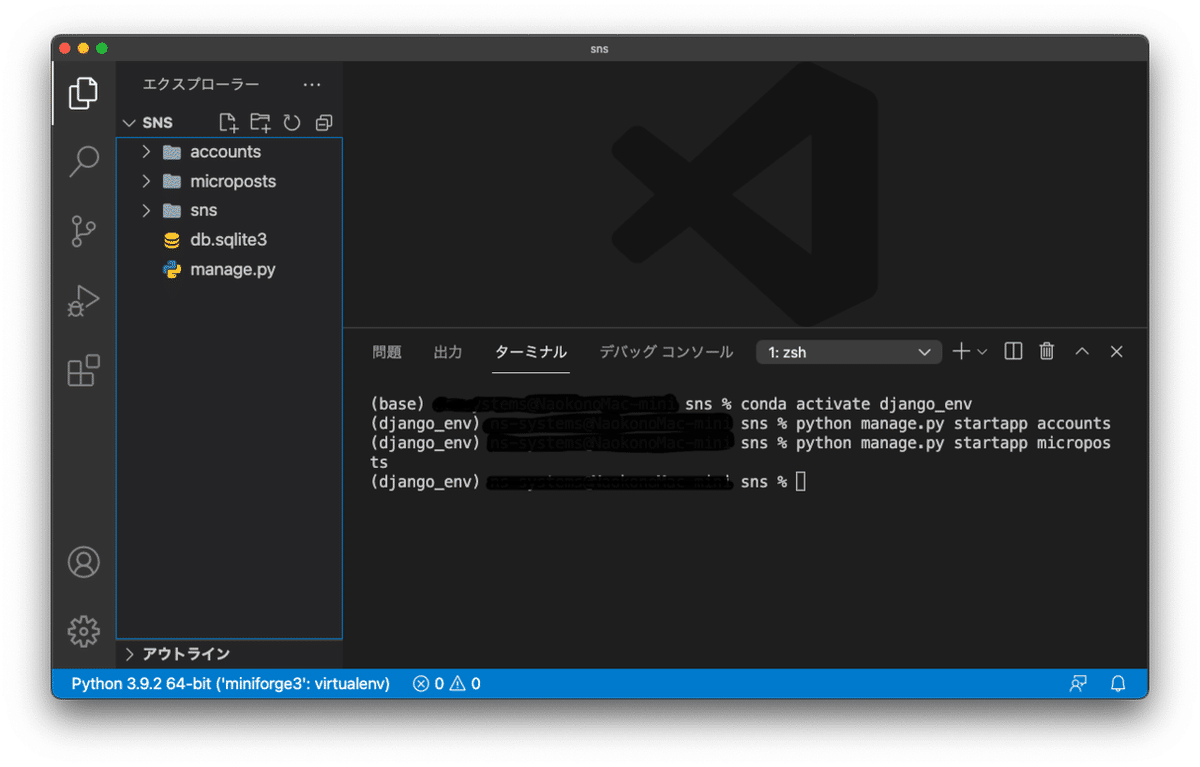Image resolution: width=1200 pixels, height=767 pixels.
Task: Open the Source Control view
Action: pos(83,230)
